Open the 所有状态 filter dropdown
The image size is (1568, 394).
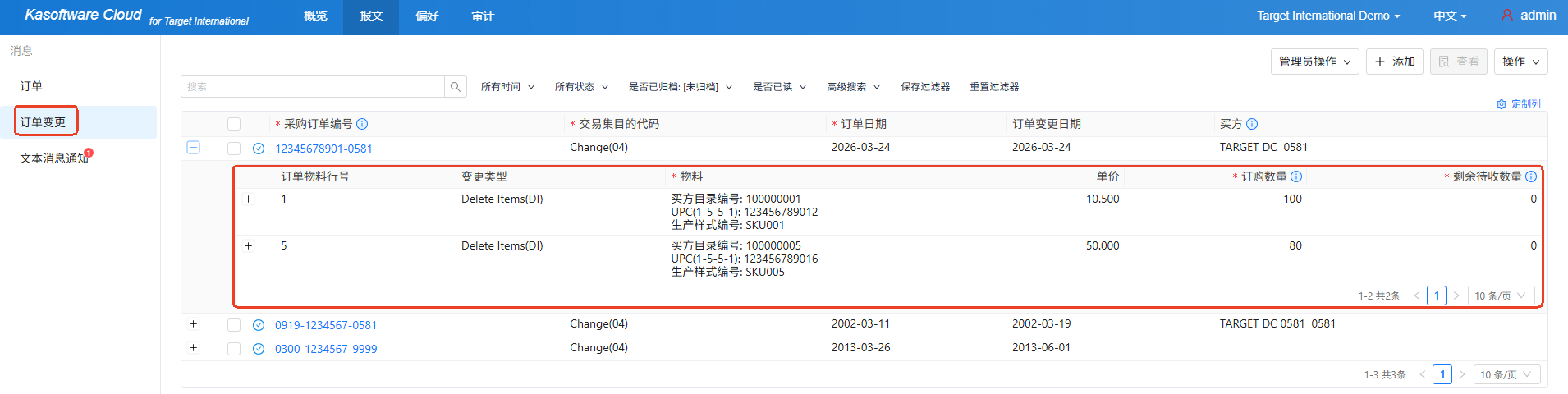(x=581, y=87)
